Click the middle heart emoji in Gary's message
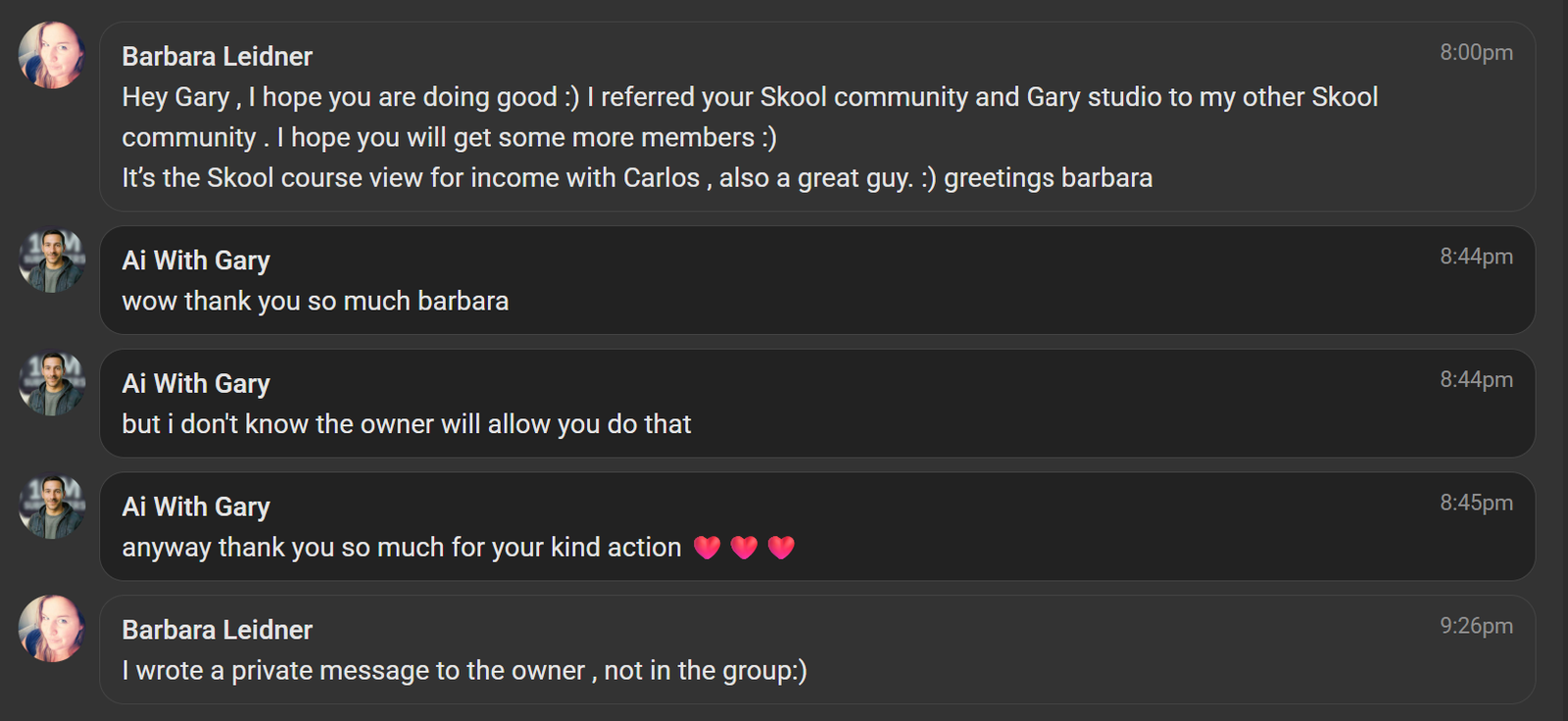Image resolution: width=1568 pixels, height=721 pixels. pos(744,548)
